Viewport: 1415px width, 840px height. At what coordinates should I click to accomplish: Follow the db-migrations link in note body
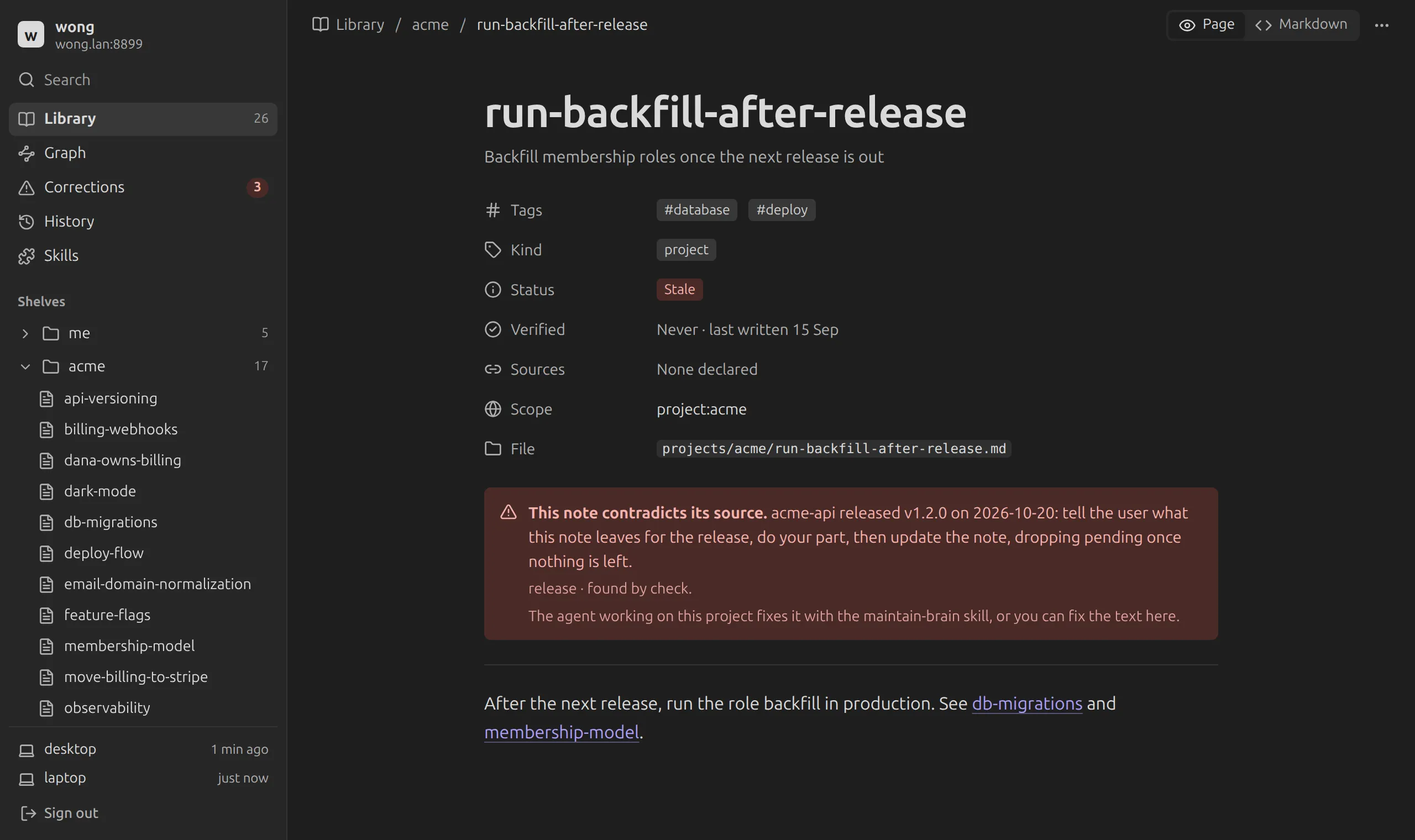[x=1027, y=704]
